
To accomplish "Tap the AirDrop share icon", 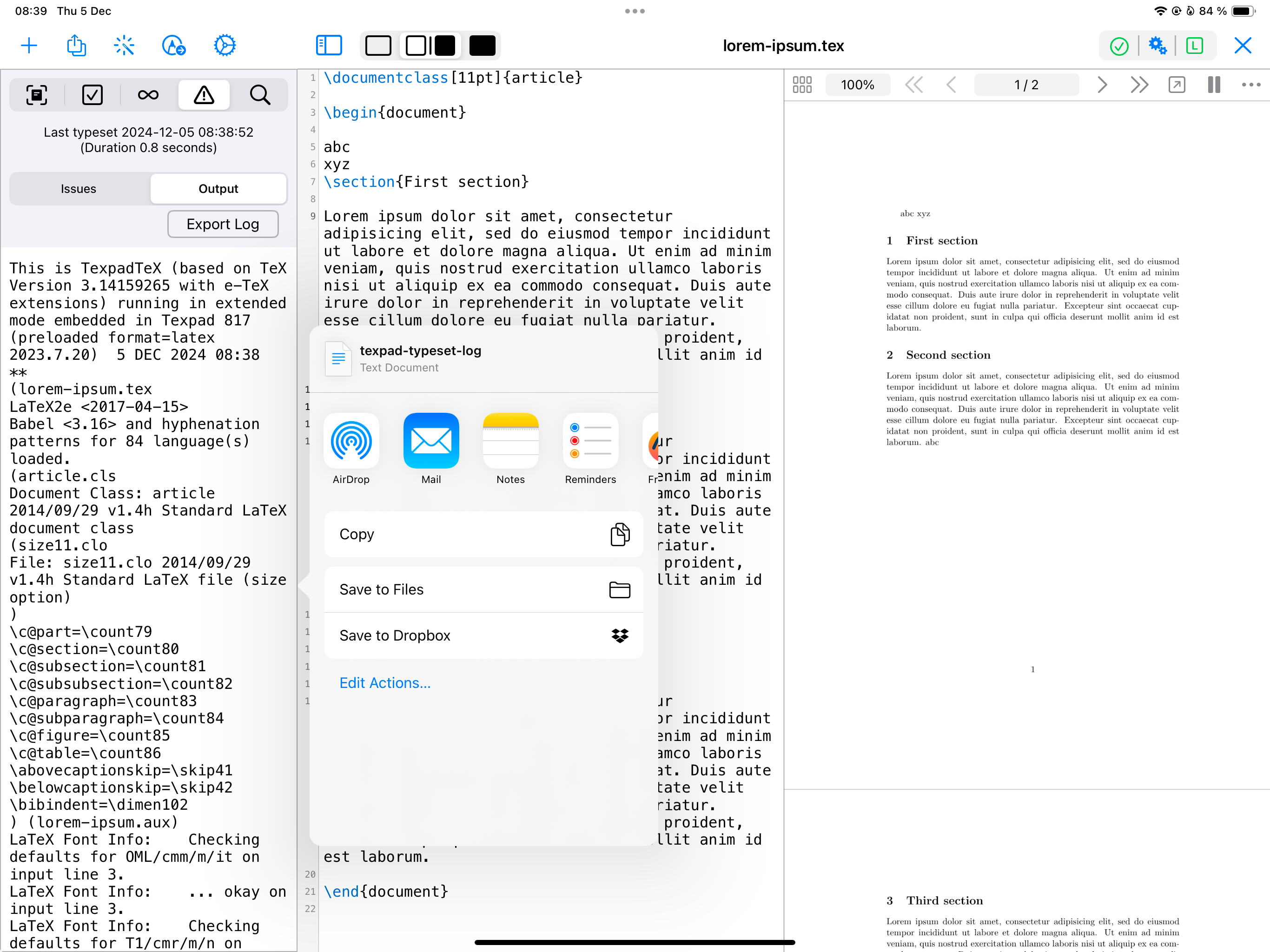I will (351, 441).
